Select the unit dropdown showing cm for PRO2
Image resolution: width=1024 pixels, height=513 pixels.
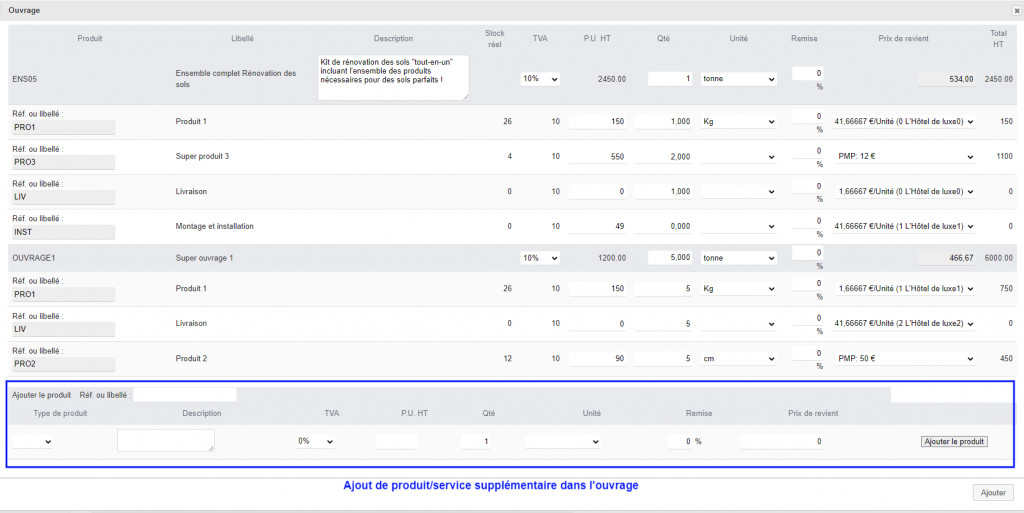(738, 359)
